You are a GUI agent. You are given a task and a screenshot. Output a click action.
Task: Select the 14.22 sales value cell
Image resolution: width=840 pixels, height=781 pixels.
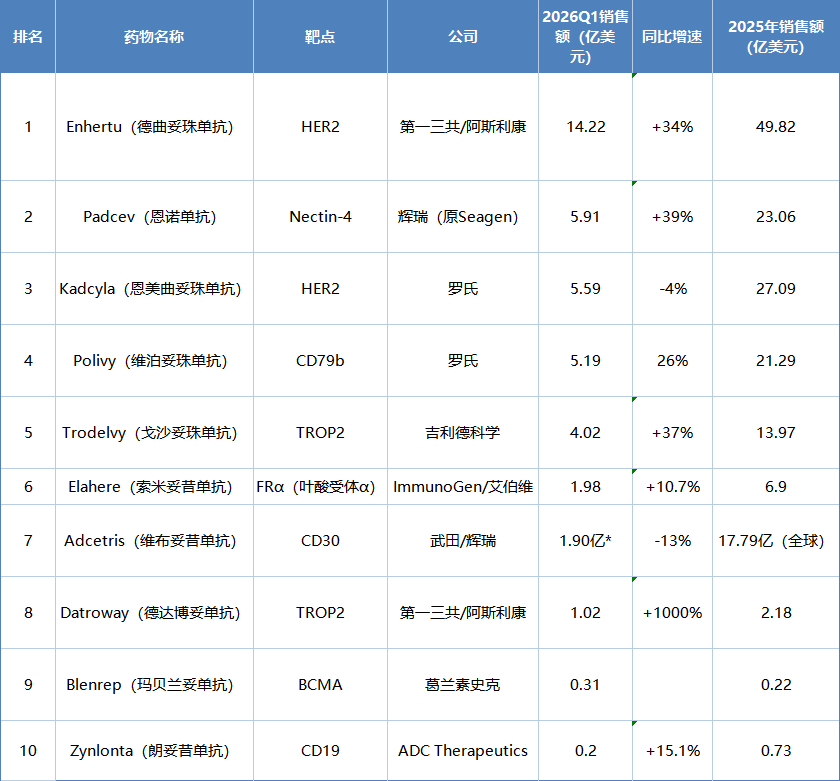(x=586, y=127)
